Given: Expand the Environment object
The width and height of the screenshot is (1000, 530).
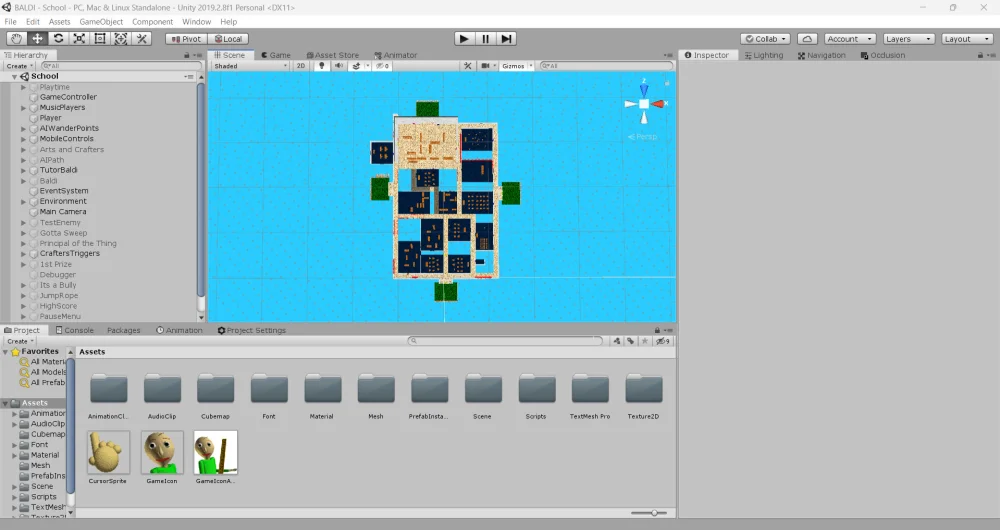Looking at the screenshot, I should 24,202.
